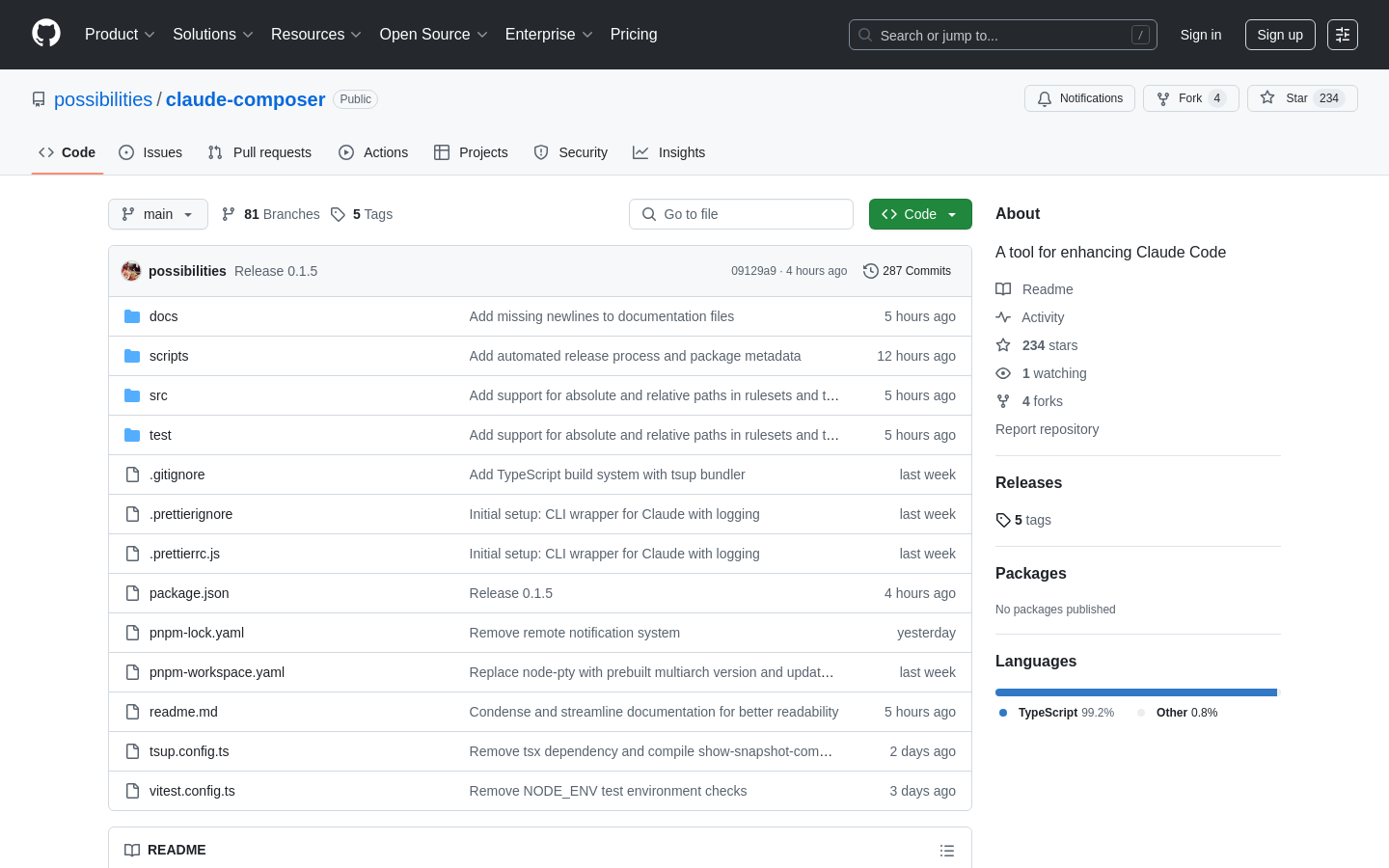Viewport: 1389px width, 868px height.
Task: Expand the Product menu
Action: (120, 35)
